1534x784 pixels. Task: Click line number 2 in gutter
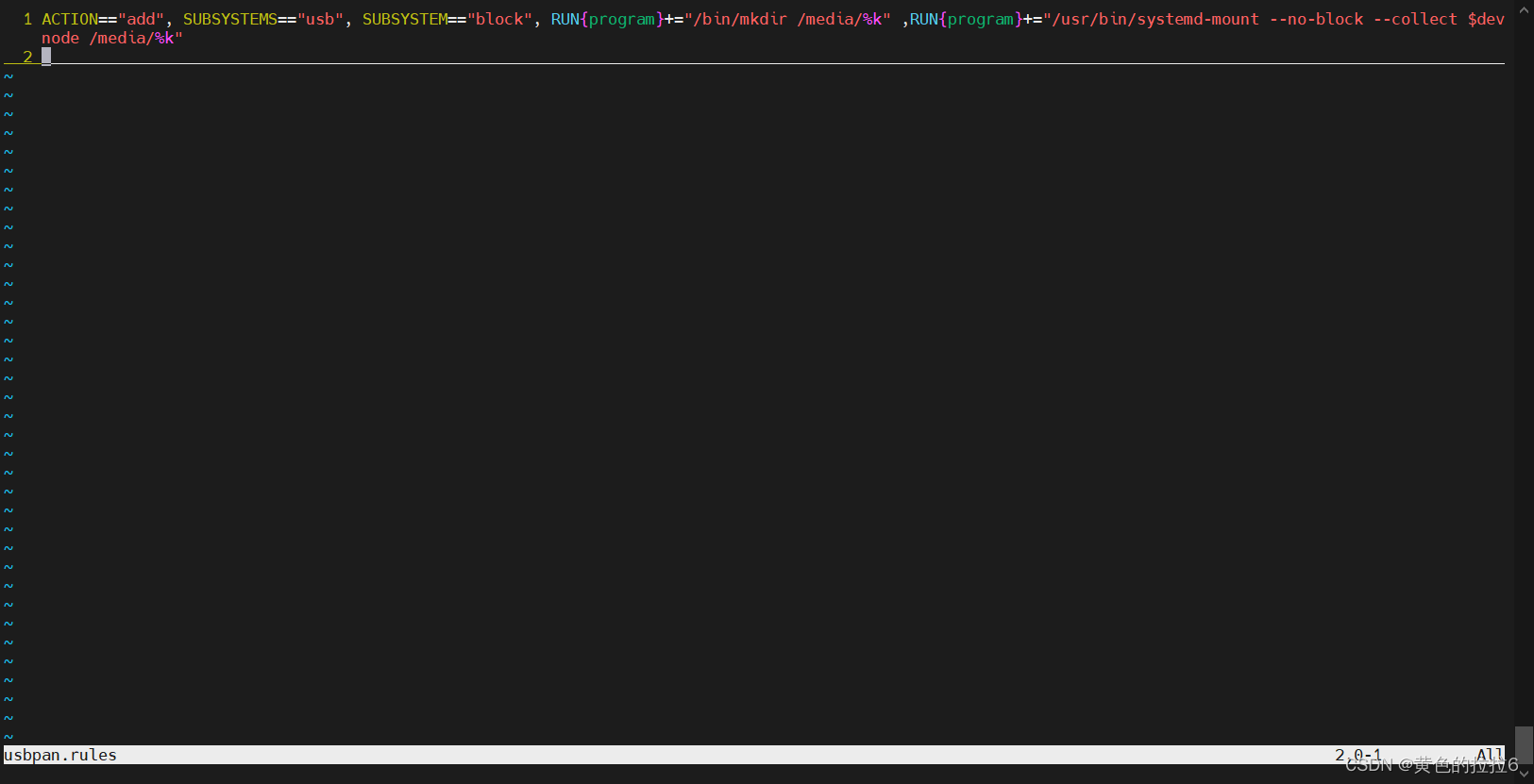[27, 57]
